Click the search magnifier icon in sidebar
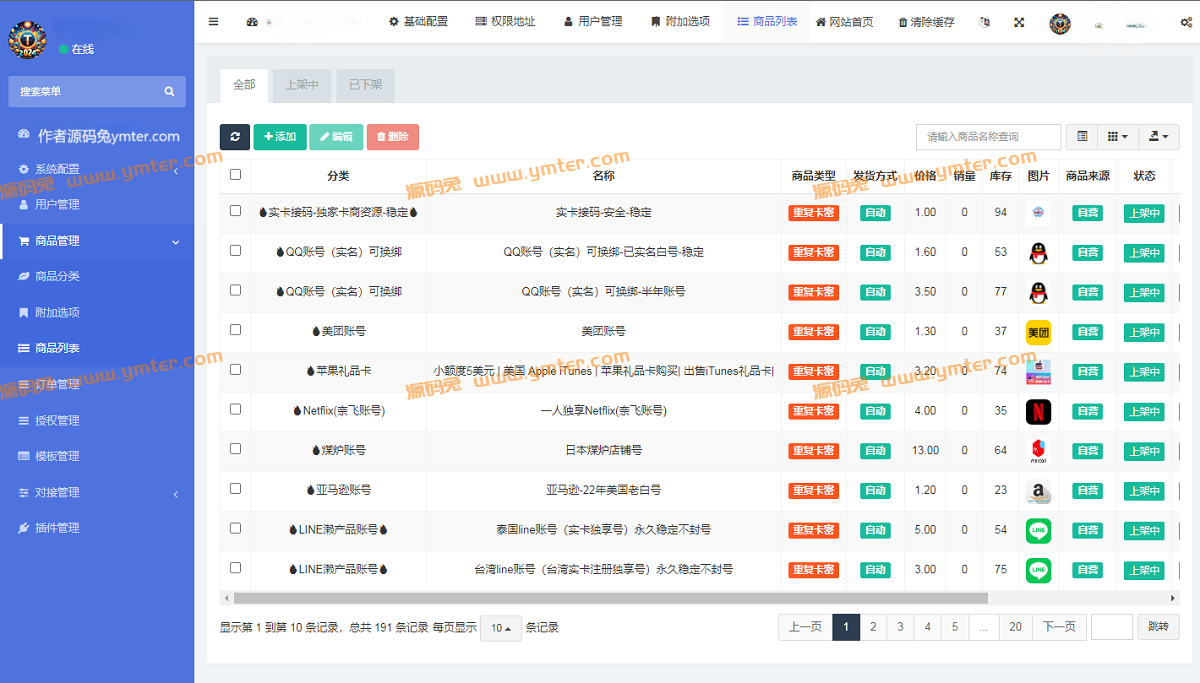This screenshot has height=683, width=1200. tap(169, 91)
